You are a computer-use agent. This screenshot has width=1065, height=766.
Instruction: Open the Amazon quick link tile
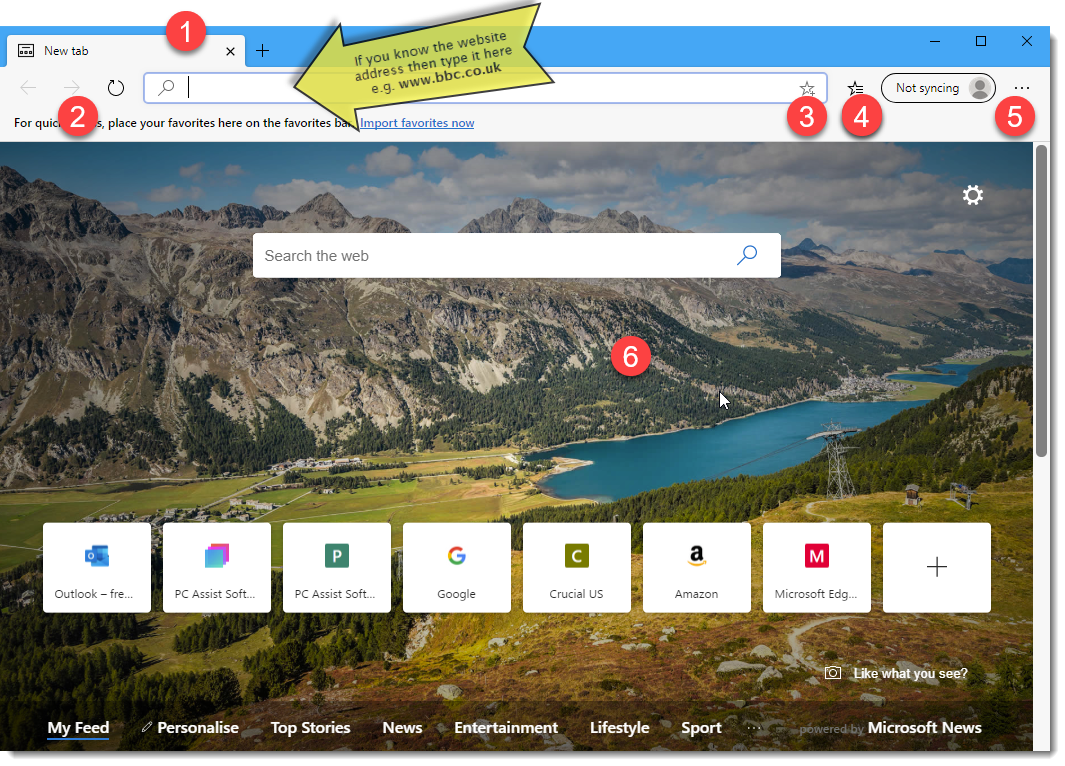coord(697,568)
